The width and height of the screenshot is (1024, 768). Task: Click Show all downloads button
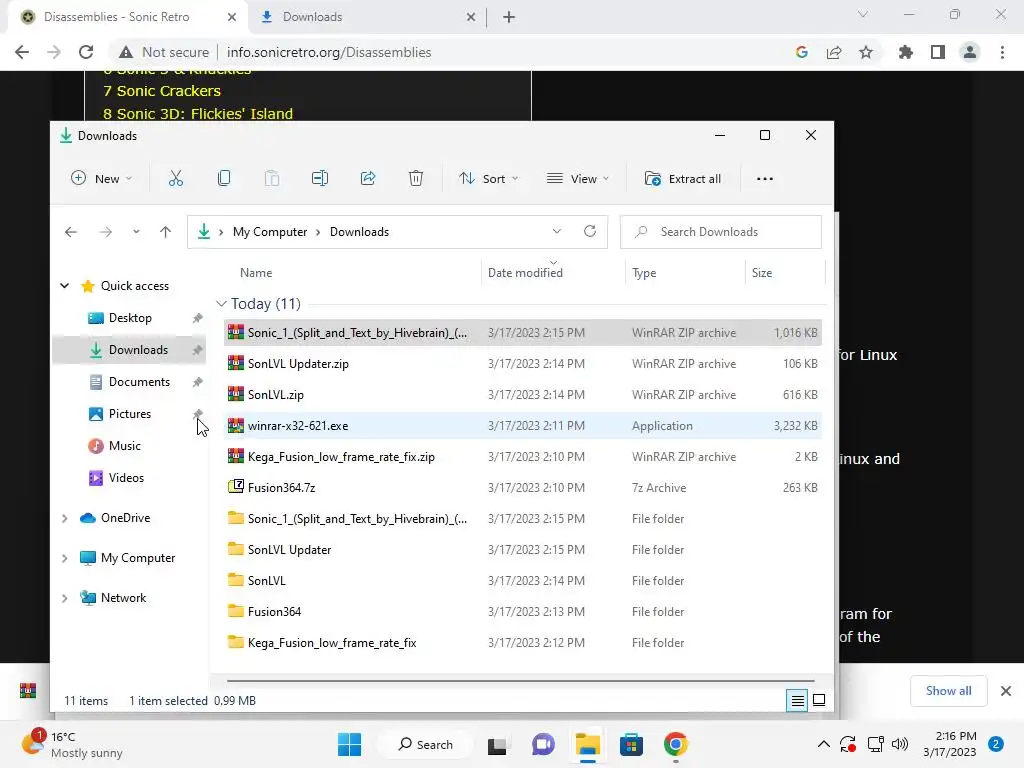948,691
